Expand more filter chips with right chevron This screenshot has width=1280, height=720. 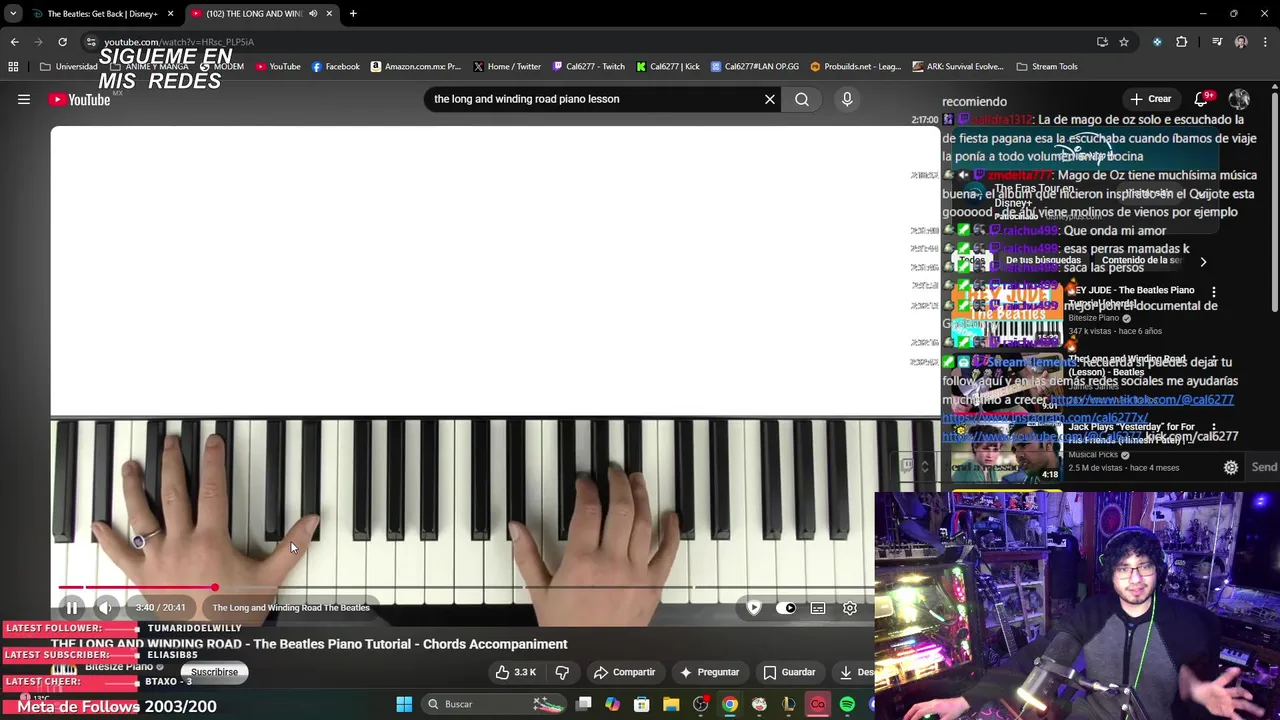(1203, 262)
